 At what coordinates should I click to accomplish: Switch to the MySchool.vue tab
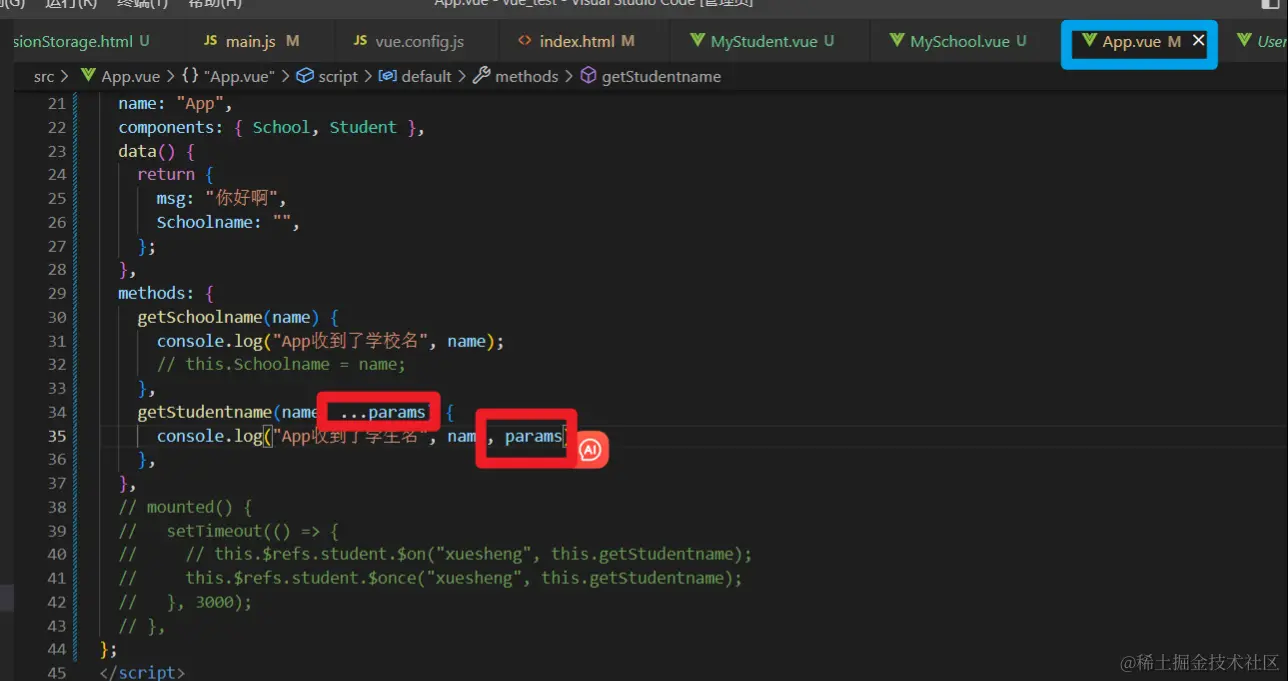pyautogui.click(x=958, y=41)
